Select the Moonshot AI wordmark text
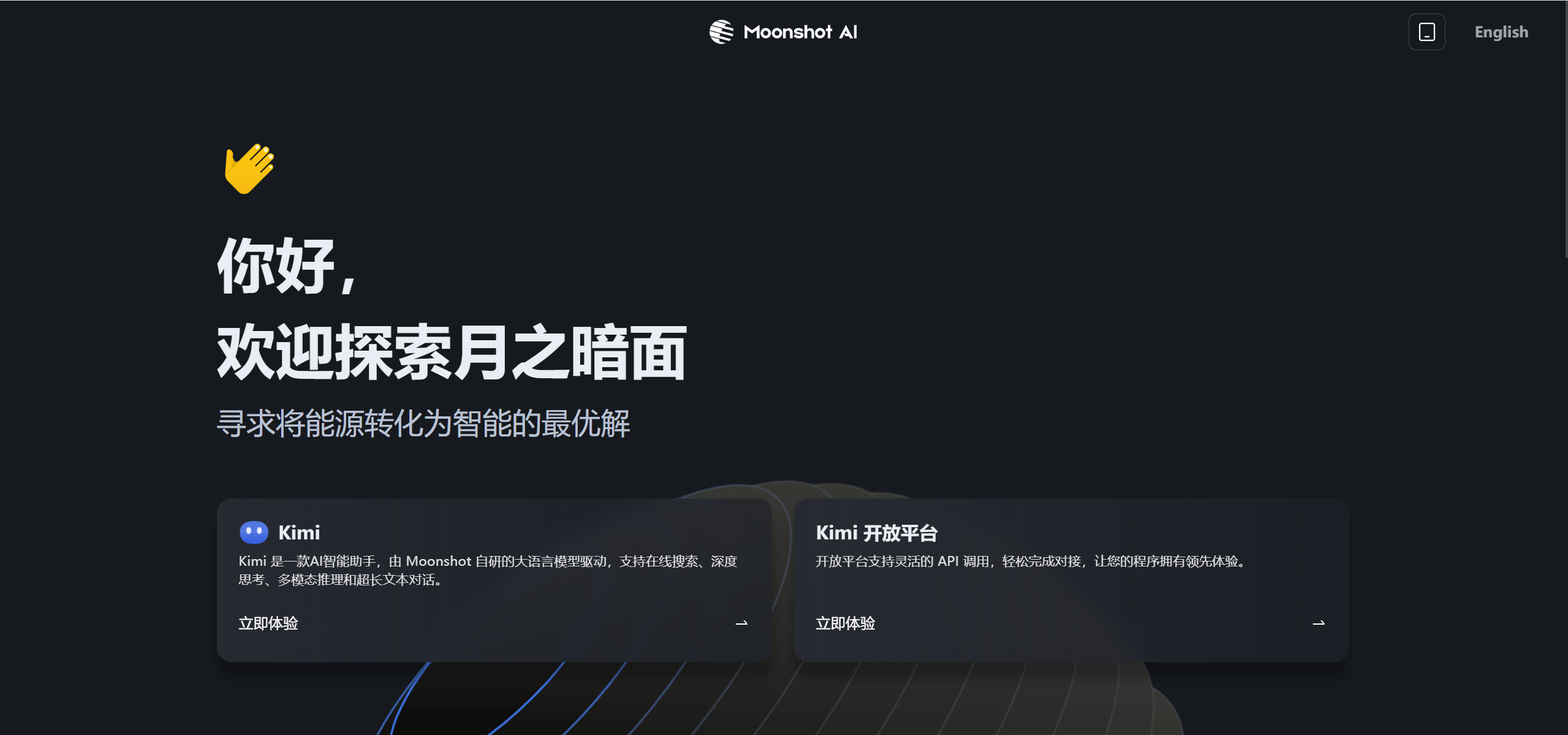Image resolution: width=1568 pixels, height=735 pixels. coord(800,31)
